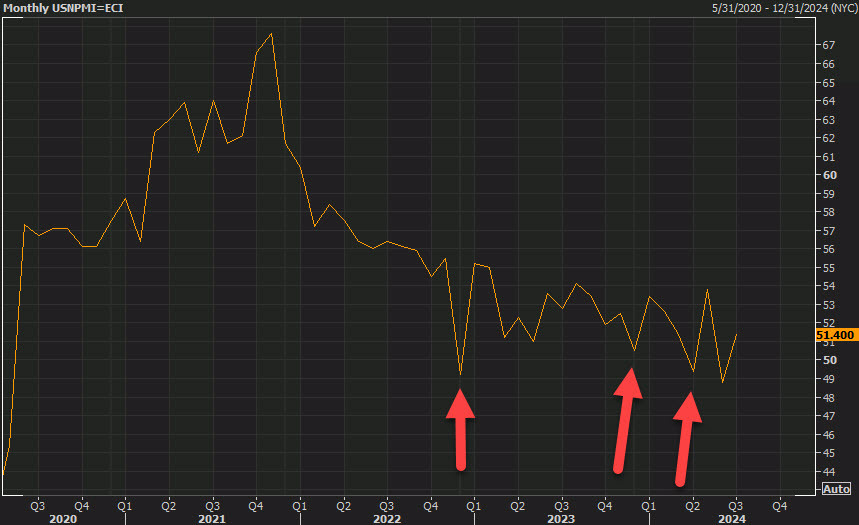The height and width of the screenshot is (525, 859).
Task: Click the 52 label on price axis
Action: tap(829, 323)
